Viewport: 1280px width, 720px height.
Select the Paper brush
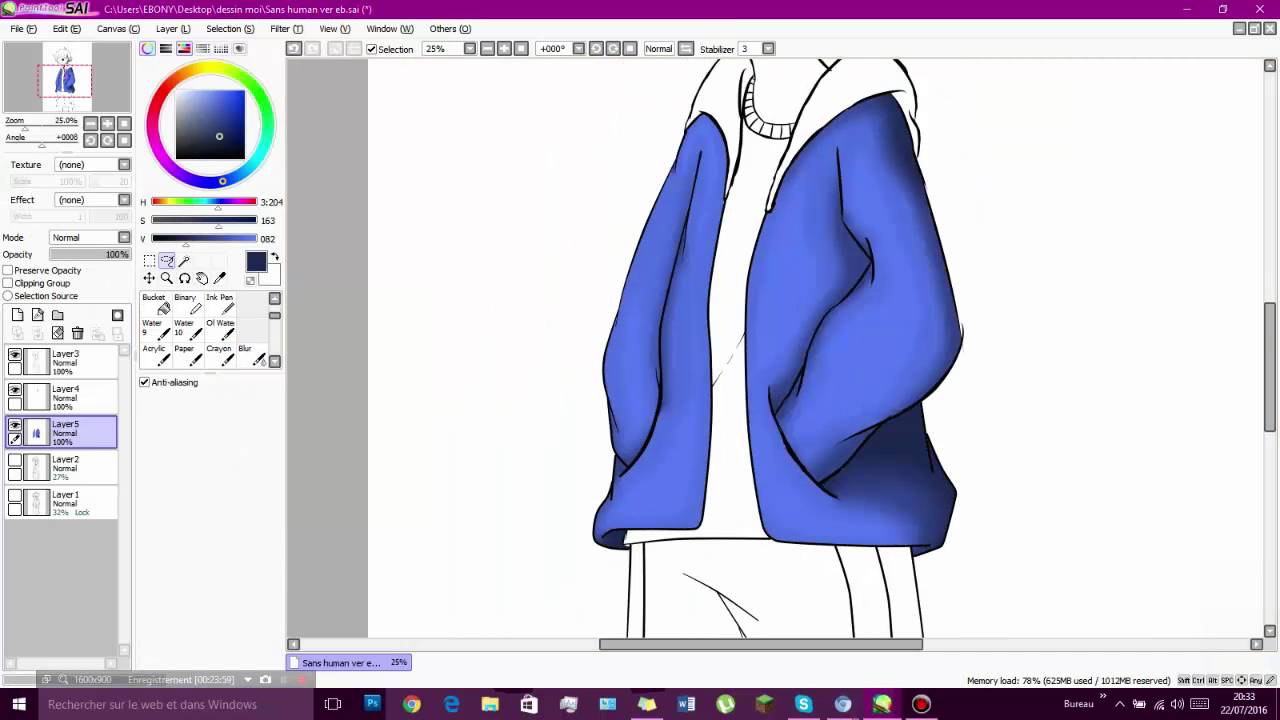click(x=186, y=355)
